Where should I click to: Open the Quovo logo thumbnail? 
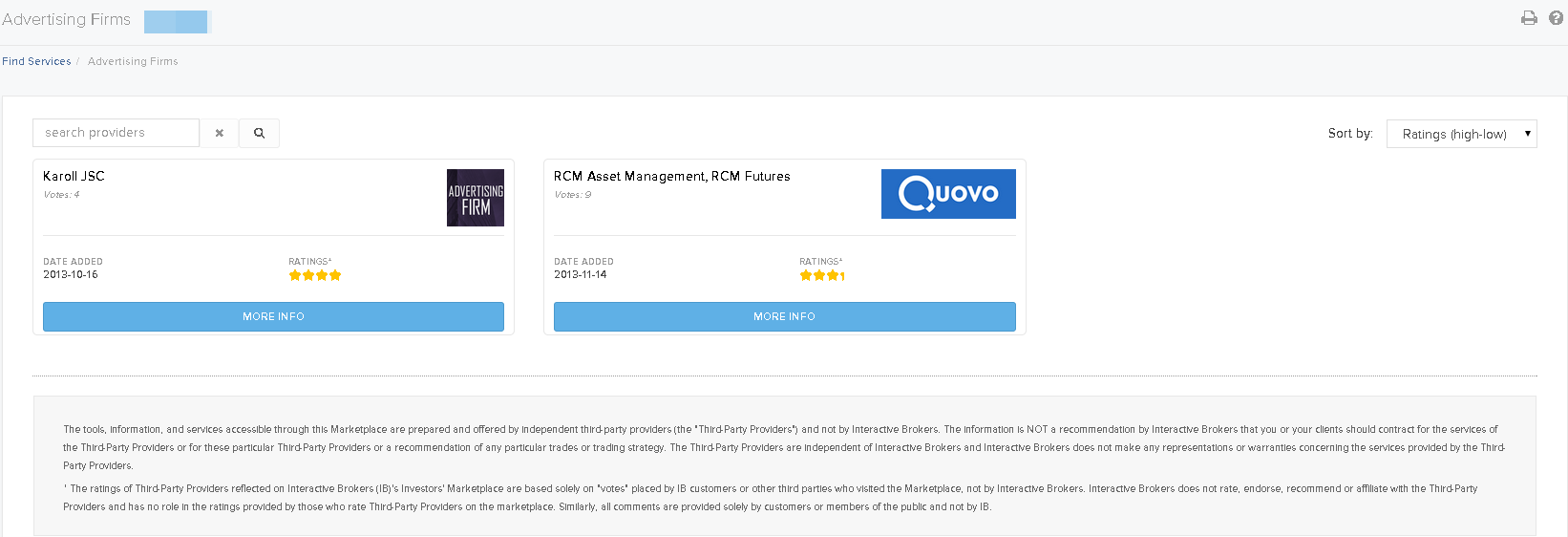click(948, 194)
